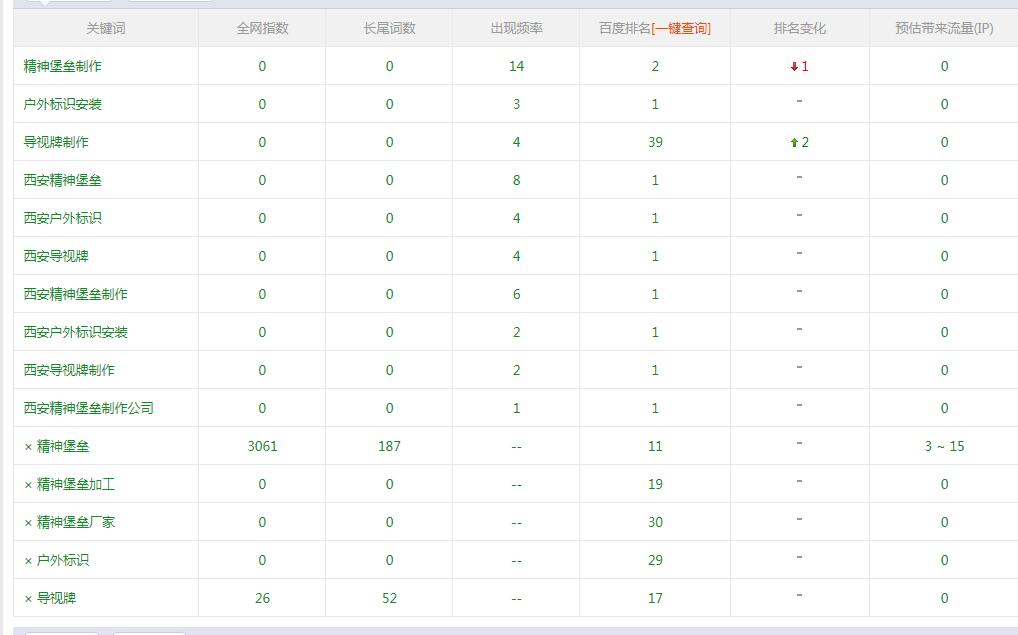Image resolution: width=1018 pixels, height=635 pixels.
Task: Click the × icon beside 精神堡垒厂家
Action: pos(28,523)
